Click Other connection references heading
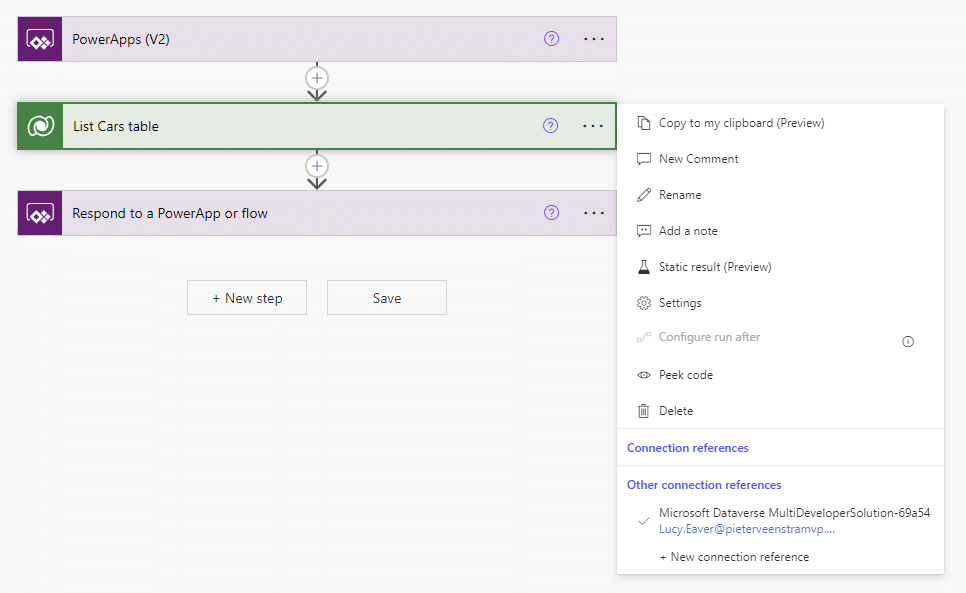Image resolution: width=966 pixels, height=593 pixels. pyautogui.click(x=704, y=485)
